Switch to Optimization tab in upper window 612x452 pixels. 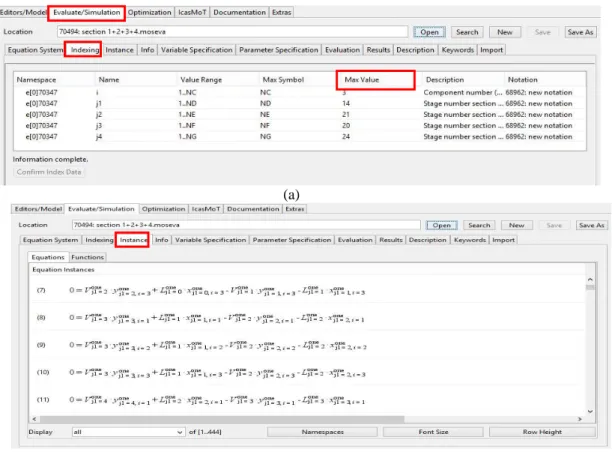point(149,12)
